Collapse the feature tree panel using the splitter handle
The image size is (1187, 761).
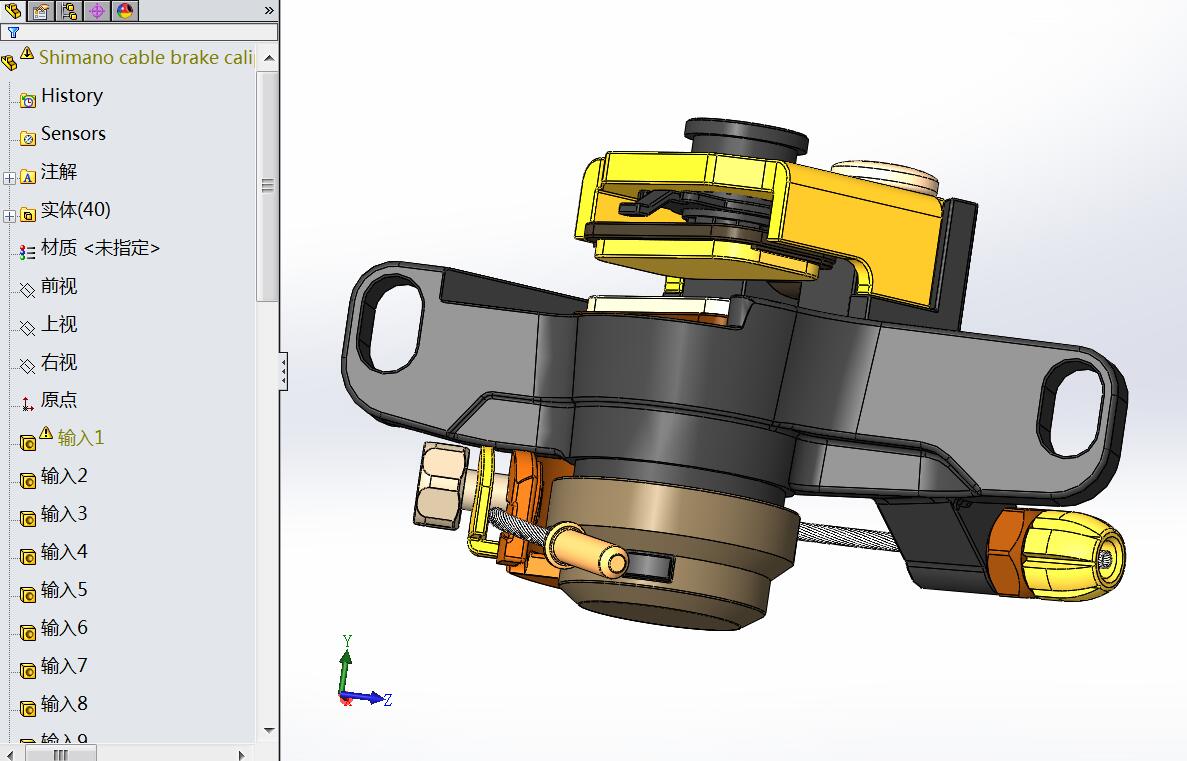point(284,372)
